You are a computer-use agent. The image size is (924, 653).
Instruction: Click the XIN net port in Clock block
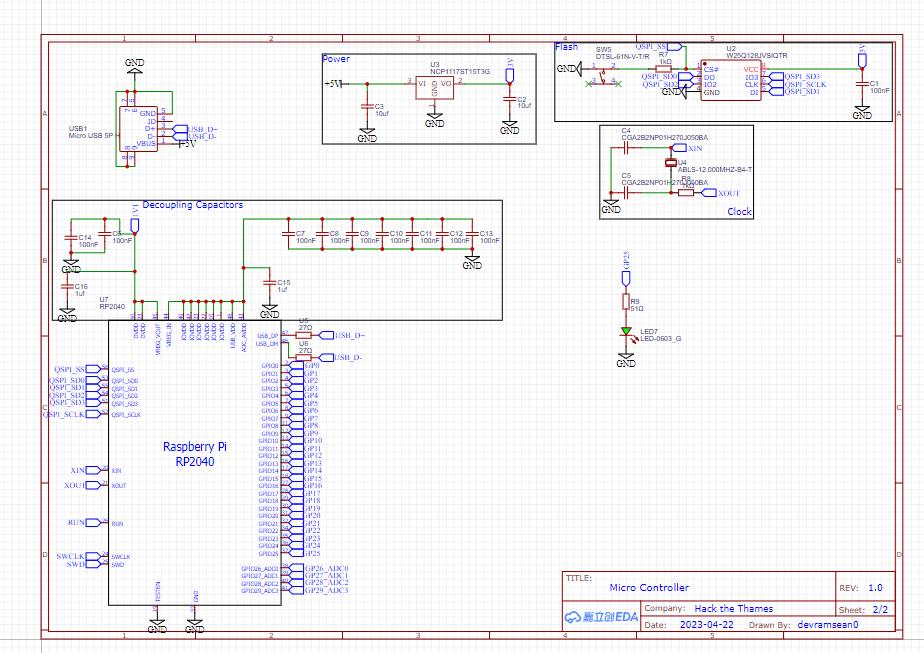687,149
